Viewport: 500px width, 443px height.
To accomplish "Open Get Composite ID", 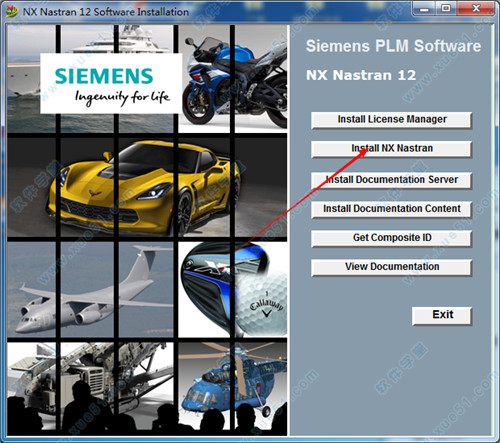I will click(391, 238).
